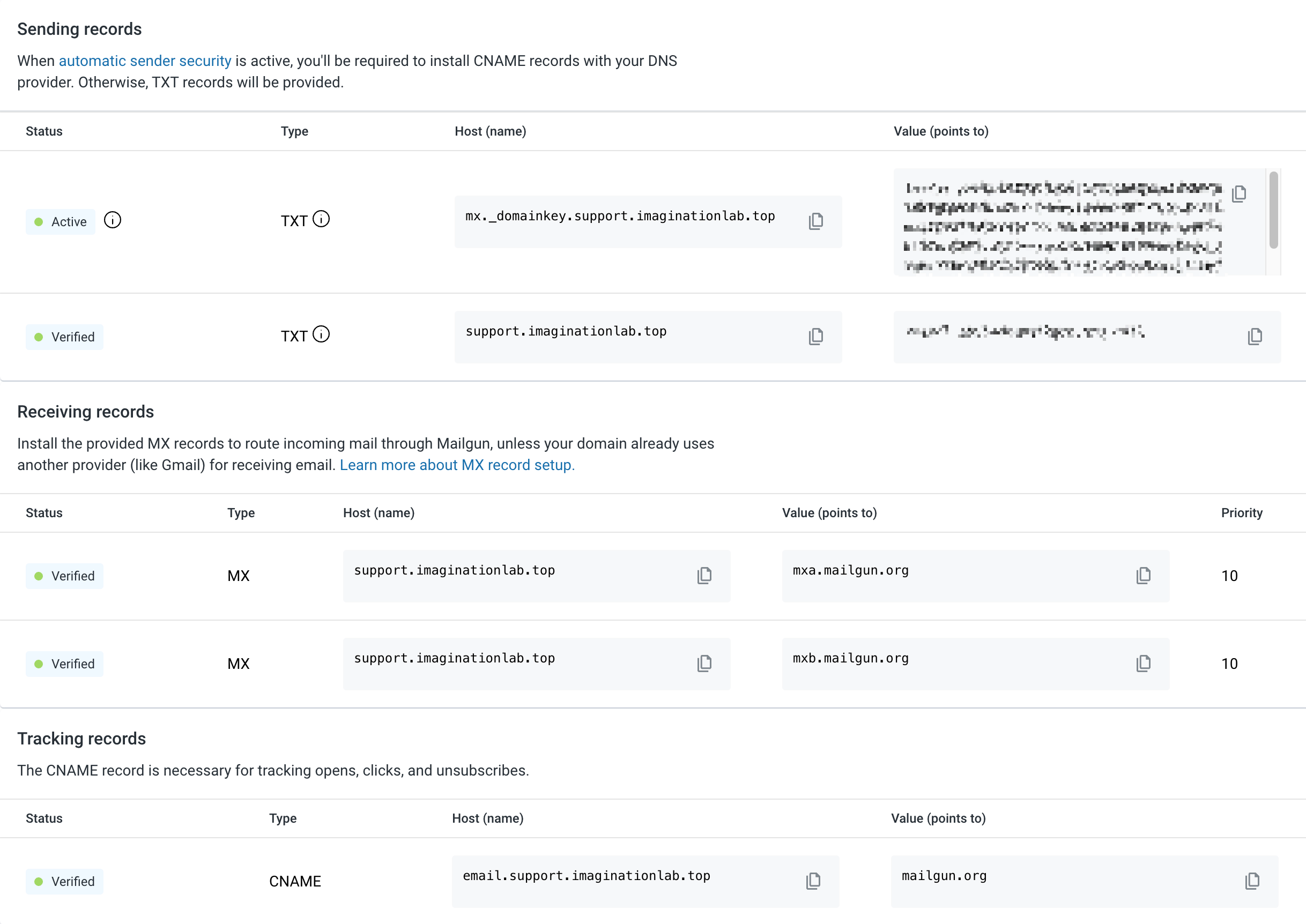Copy host of the mxa MX record row
The width and height of the screenshot is (1306, 924).
tap(704, 575)
